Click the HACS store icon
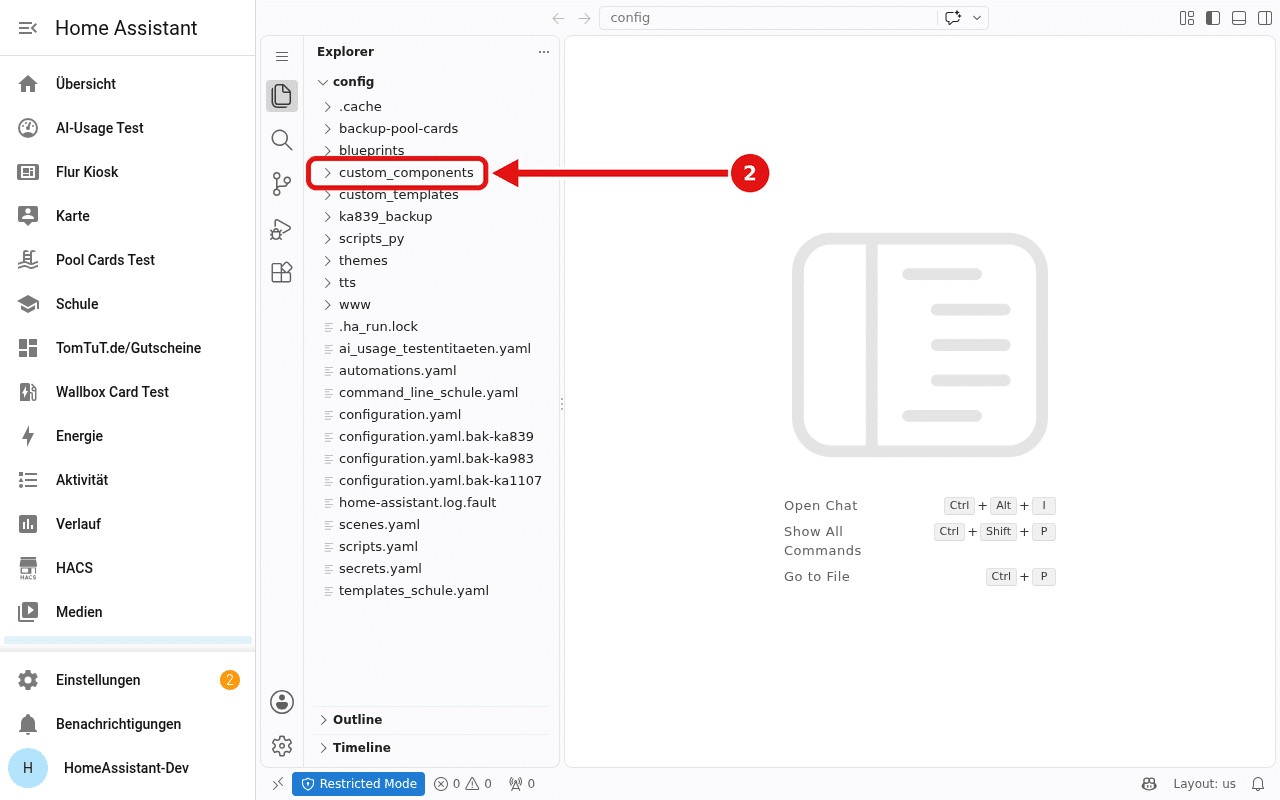This screenshot has height=800, width=1280. click(x=28, y=568)
